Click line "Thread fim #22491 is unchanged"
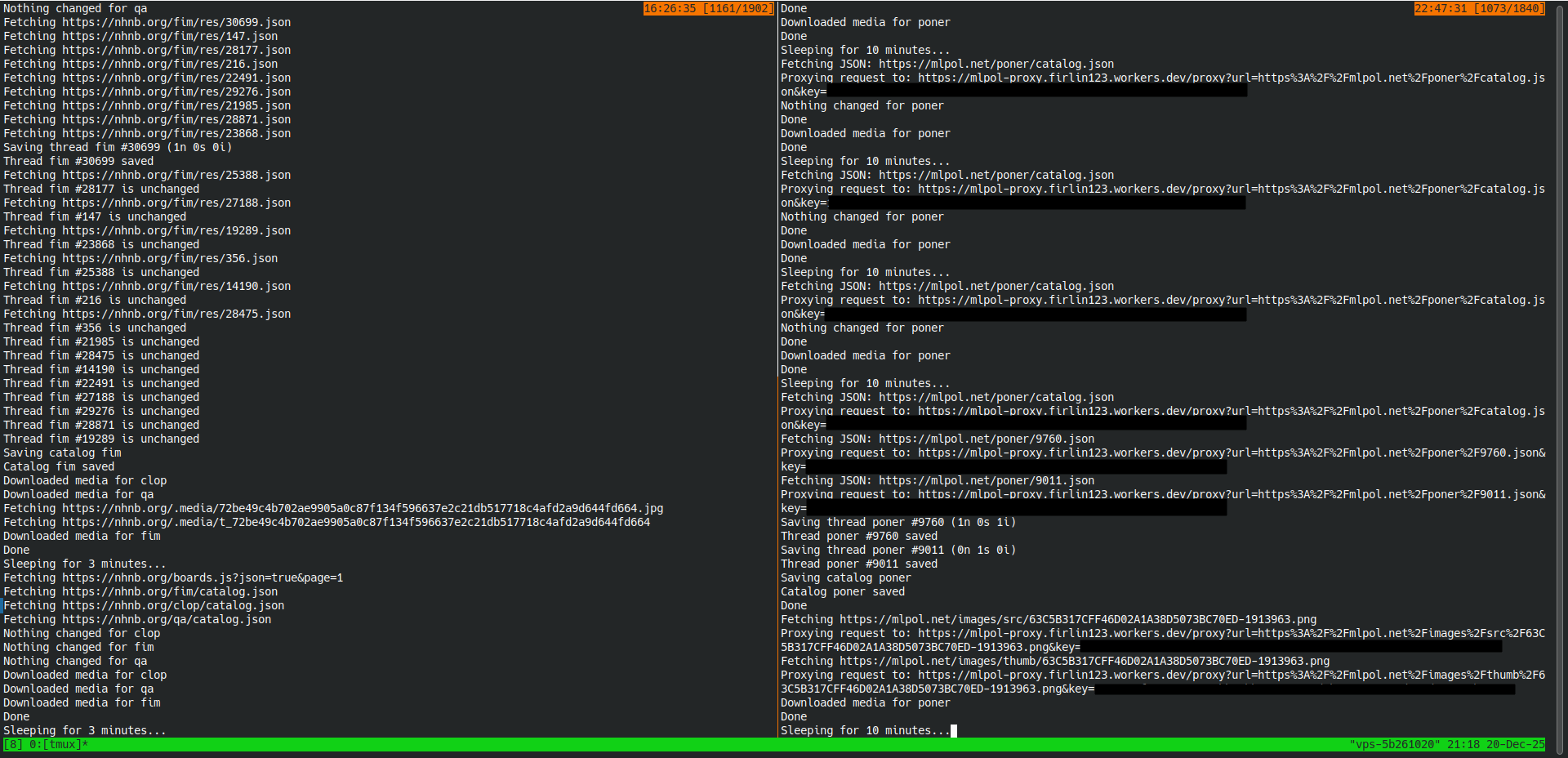 [101, 383]
